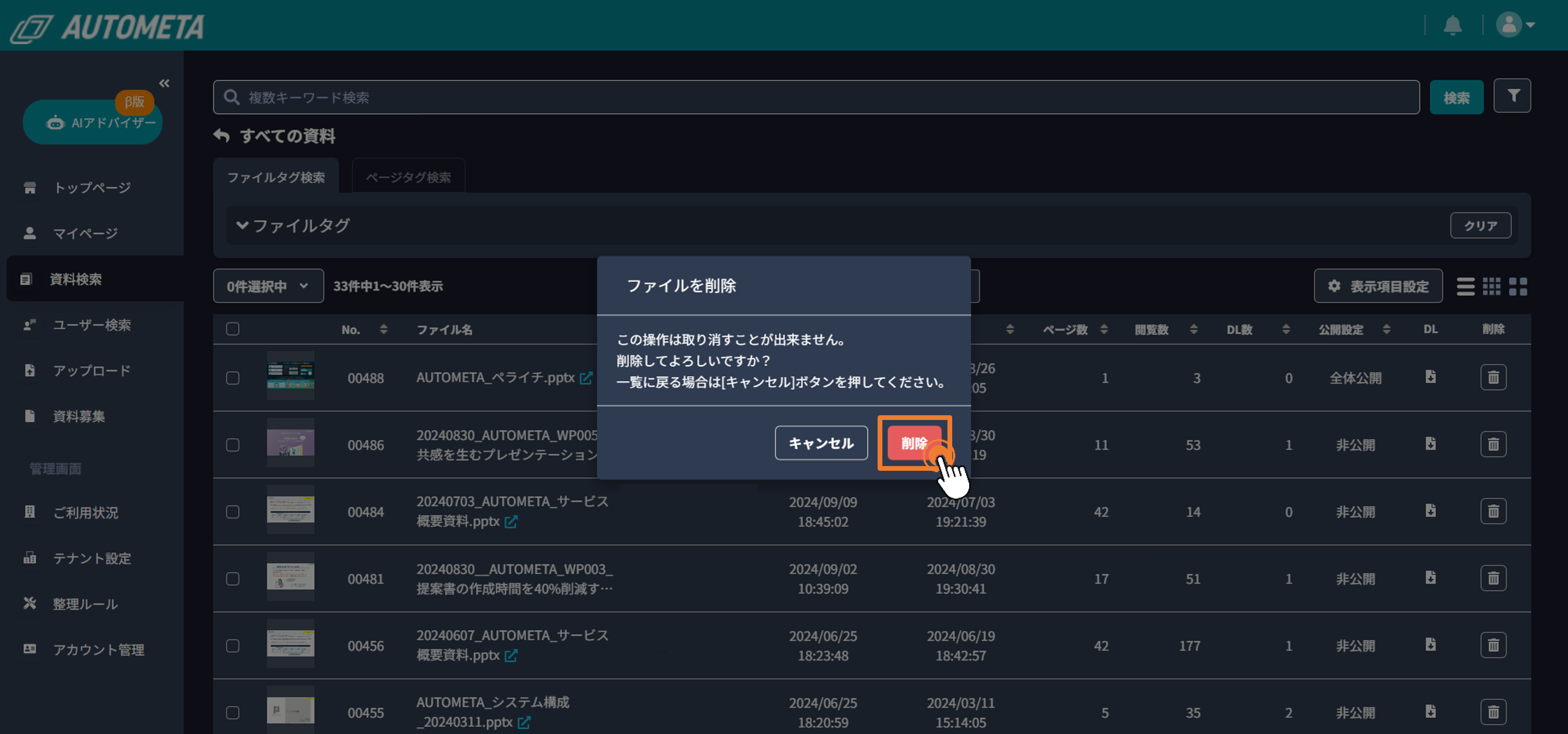Screen dimensions: 1568x734
Task: Open the filter funnel icon
Action: pos(1512,95)
